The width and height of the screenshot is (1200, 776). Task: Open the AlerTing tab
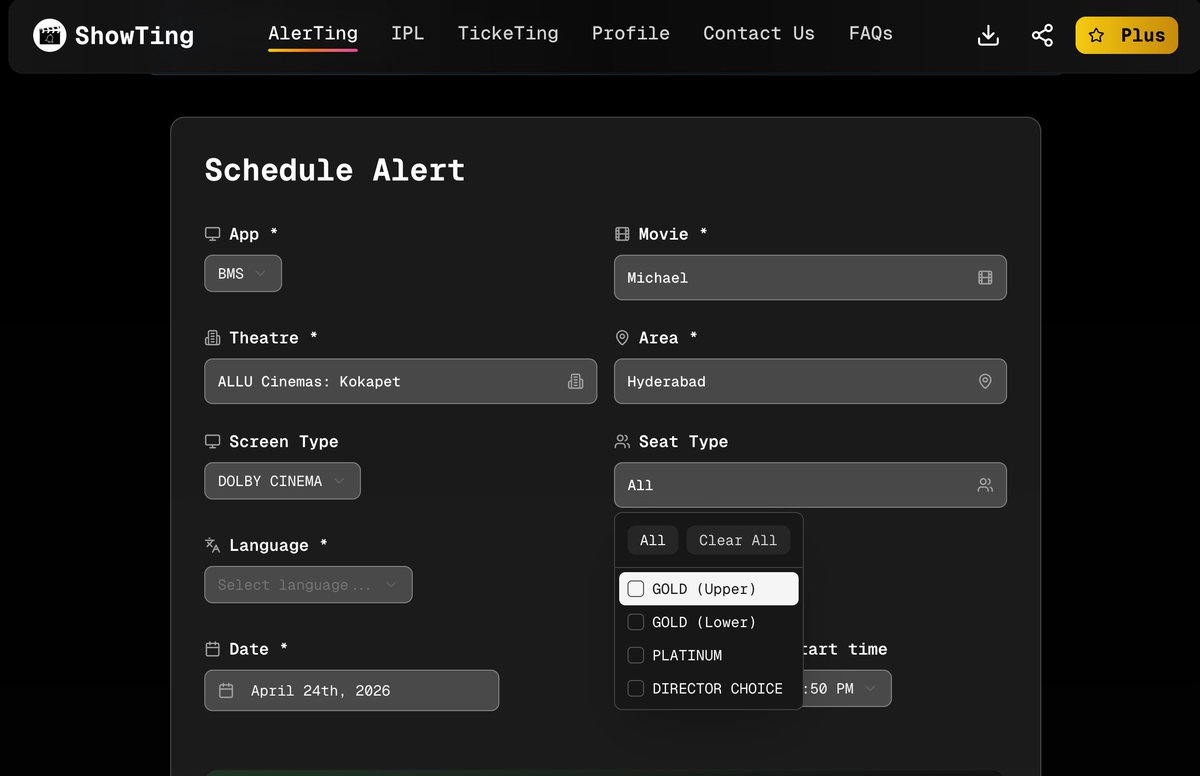tap(312, 34)
